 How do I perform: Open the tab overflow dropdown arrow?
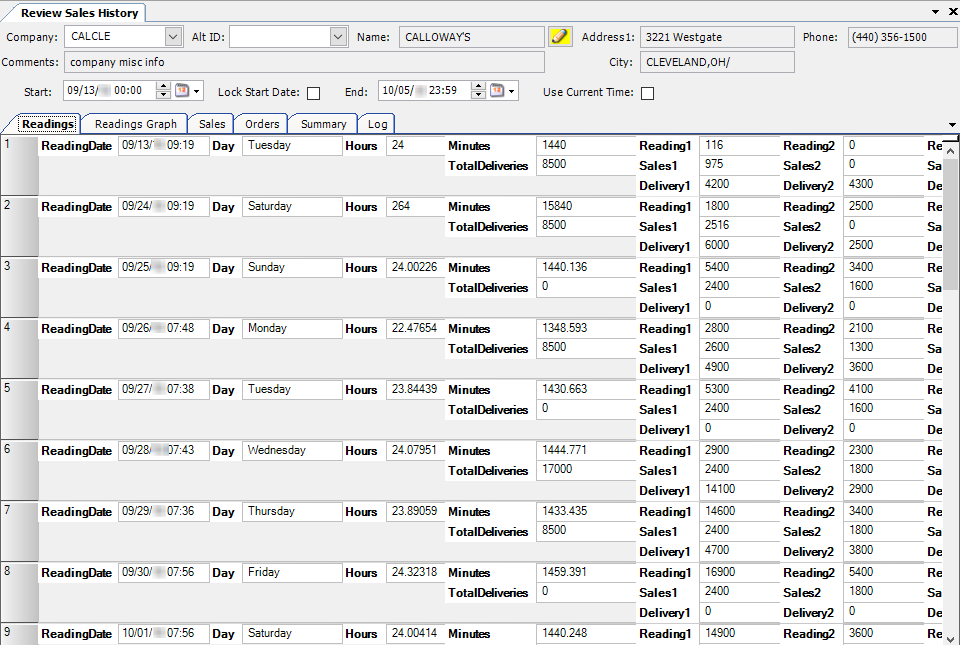[x=950, y=125]
